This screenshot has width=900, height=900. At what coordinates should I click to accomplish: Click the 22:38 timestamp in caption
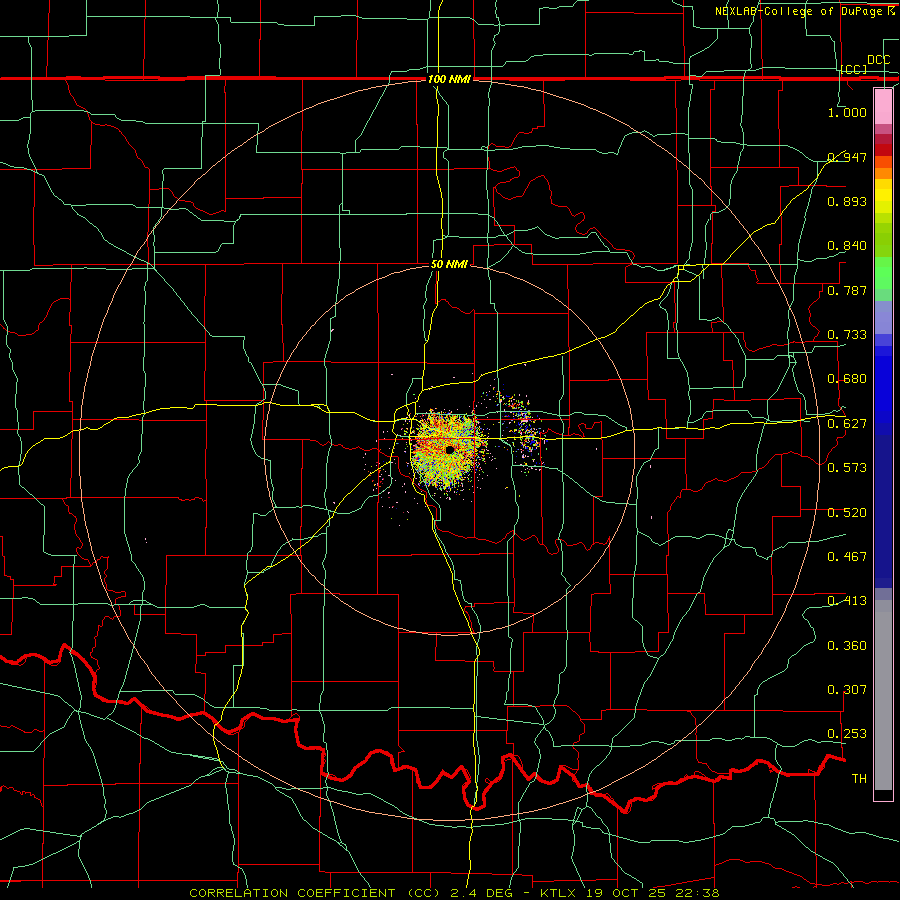coord(699,893)
